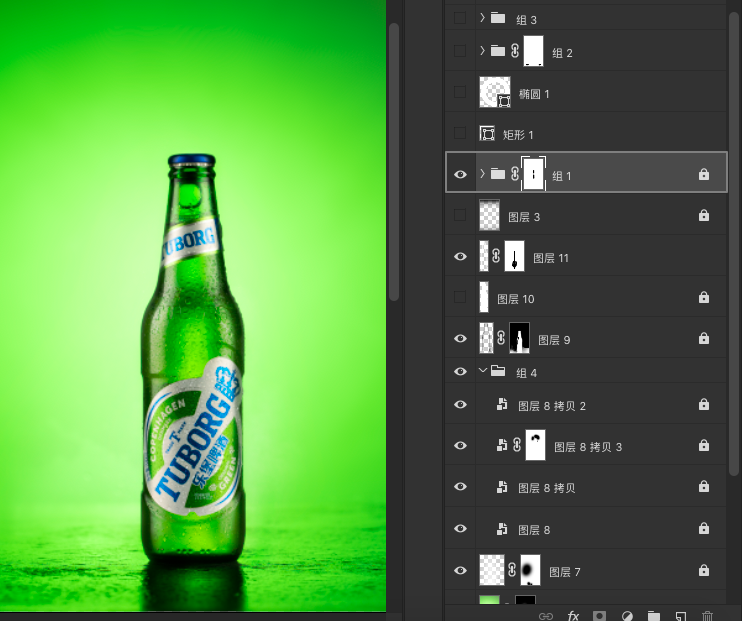Create a new fill or adjustment layer

pos(627,616)
